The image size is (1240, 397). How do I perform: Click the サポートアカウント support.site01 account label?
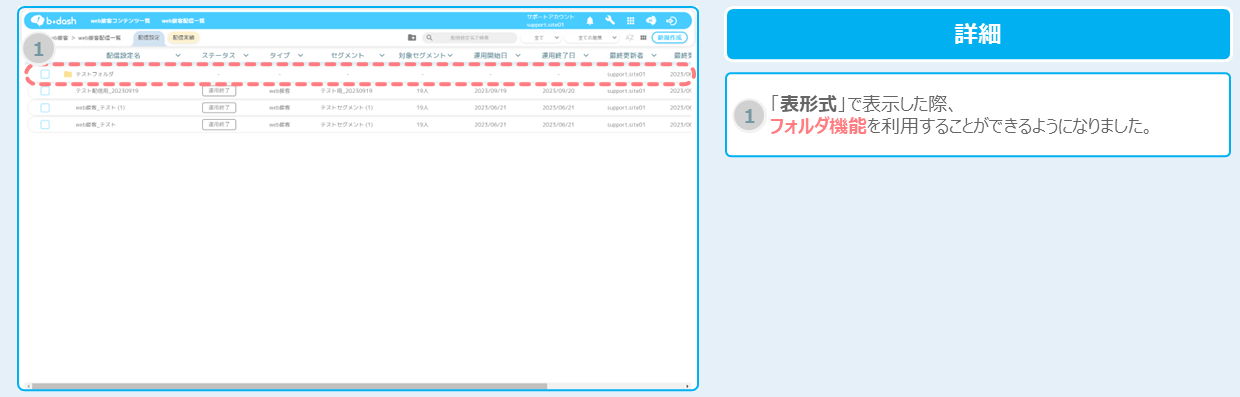[550, 20]
